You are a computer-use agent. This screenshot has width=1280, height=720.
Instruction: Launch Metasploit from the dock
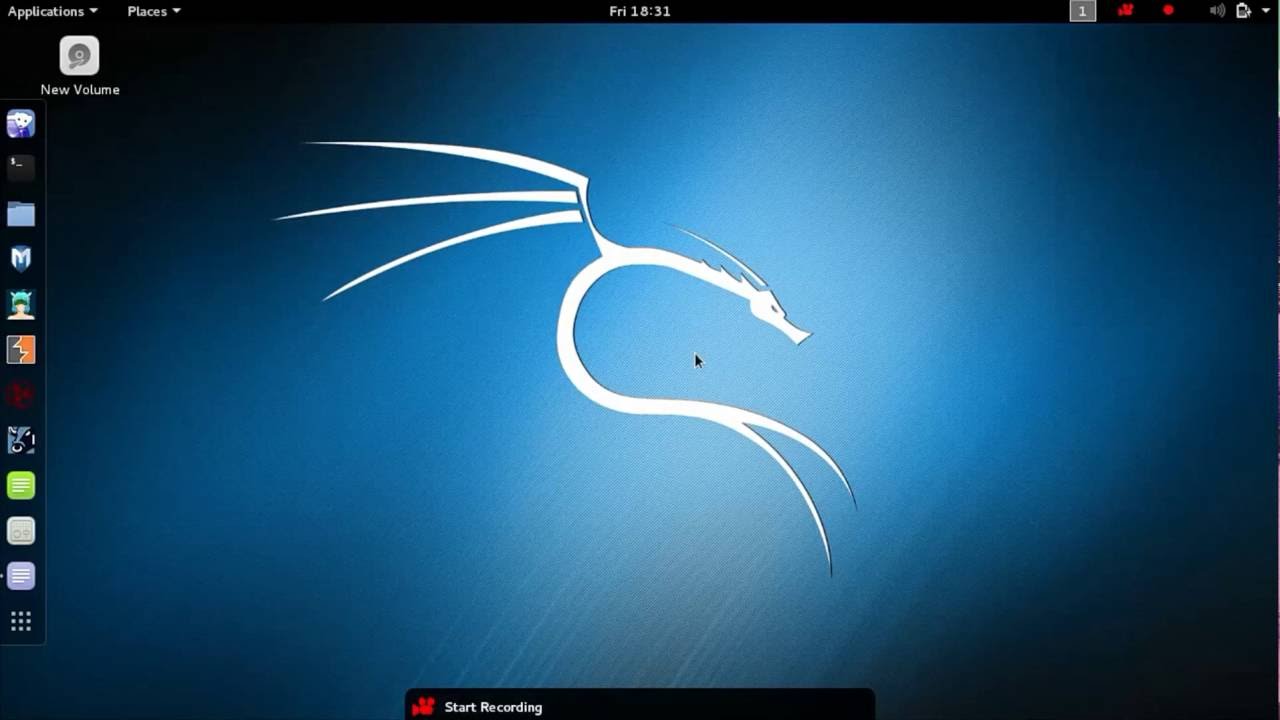[21, 259]
